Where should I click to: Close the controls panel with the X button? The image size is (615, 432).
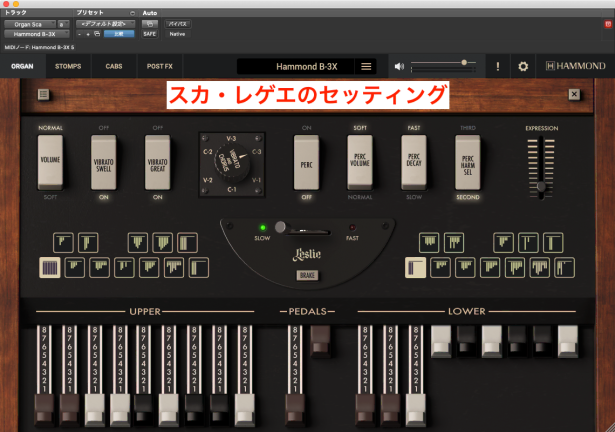pyautogui.click(x=574, y=94)
